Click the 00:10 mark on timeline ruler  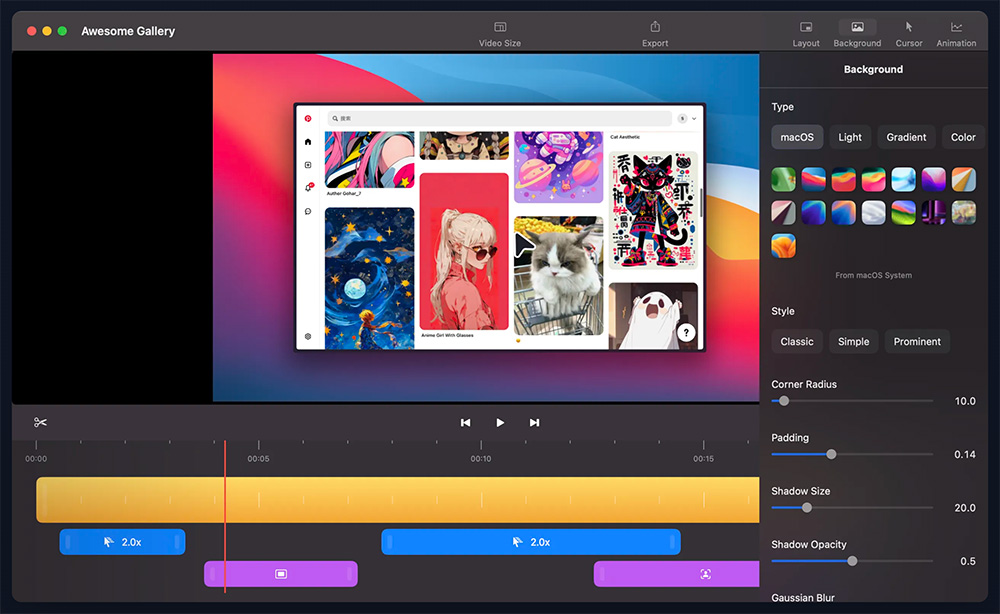tap(481, 458)
